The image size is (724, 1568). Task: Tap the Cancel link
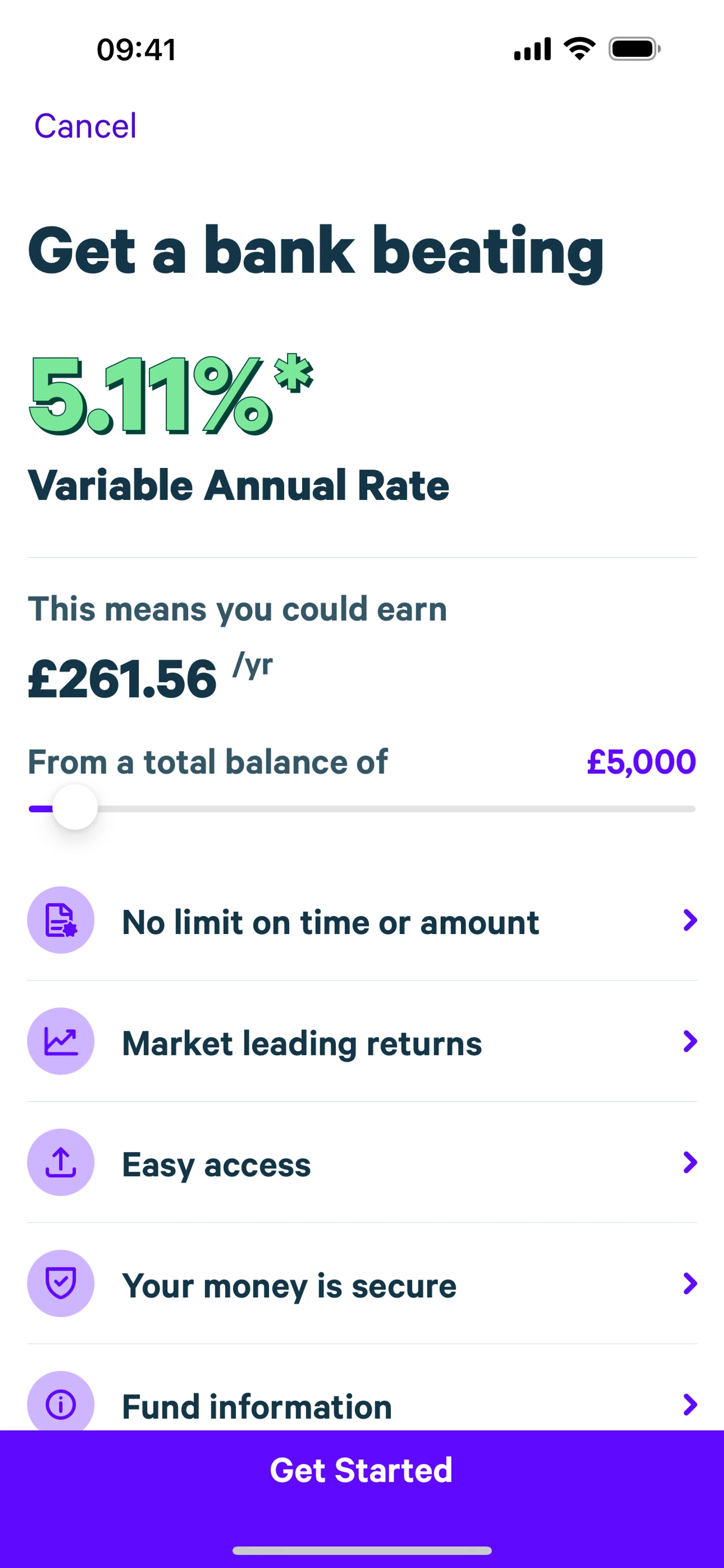tap(85, 126)
